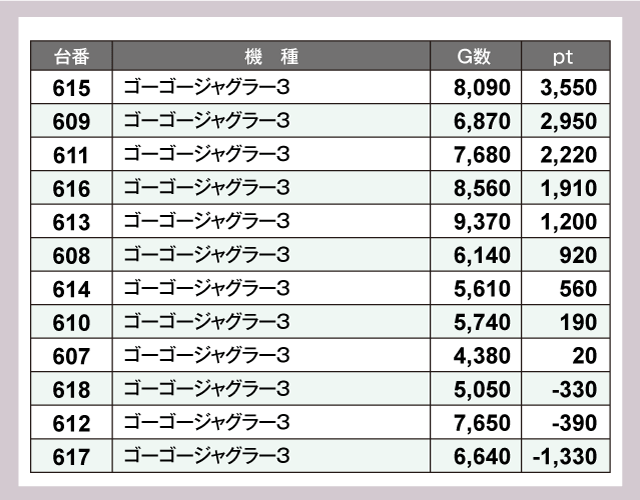Image resolution: width=640 pixels, height=500 pixels.
Task: Click the 台番 column header
Action: pos(71,56)
